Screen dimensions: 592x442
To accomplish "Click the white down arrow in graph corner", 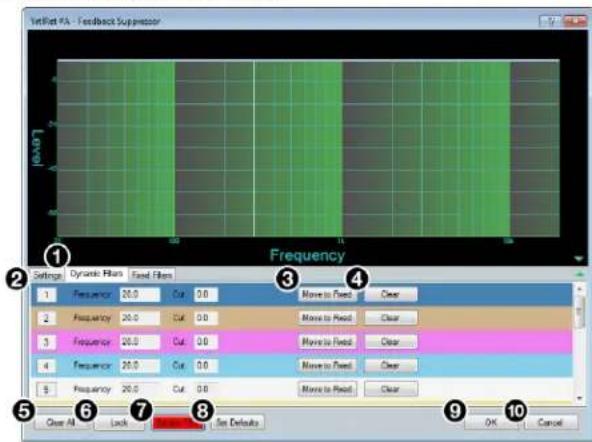I will (x=579, y=259).
